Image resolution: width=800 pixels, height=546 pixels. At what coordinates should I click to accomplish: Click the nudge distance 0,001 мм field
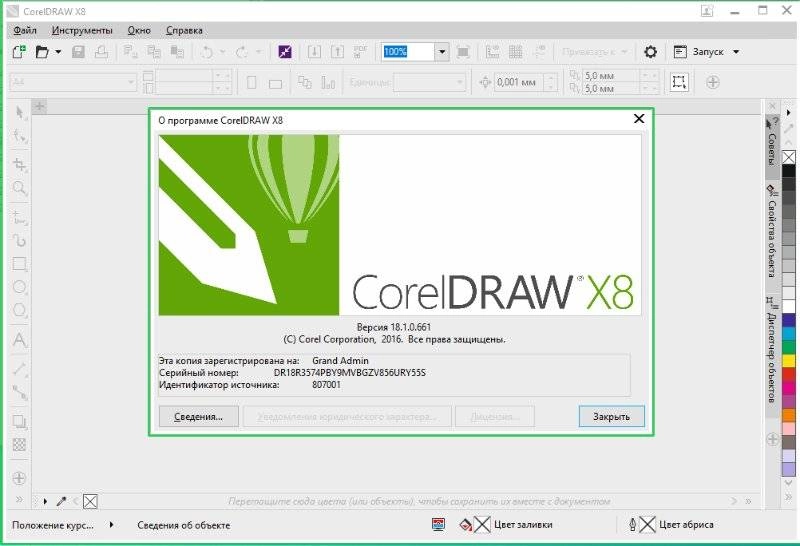(x=518, y=82)
